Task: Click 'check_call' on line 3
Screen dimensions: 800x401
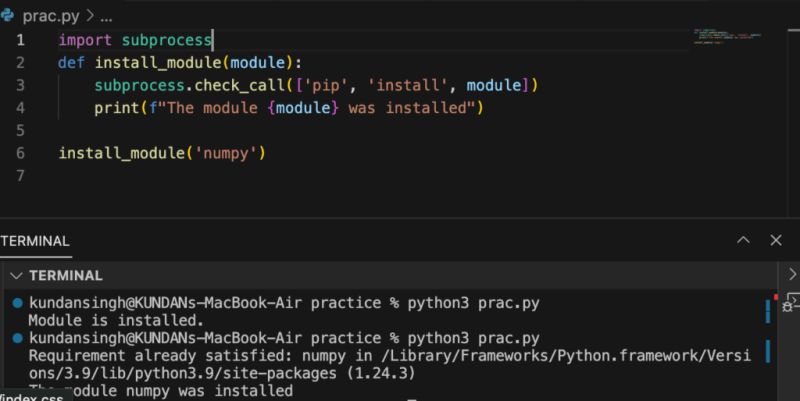Action: coord(239,85)
